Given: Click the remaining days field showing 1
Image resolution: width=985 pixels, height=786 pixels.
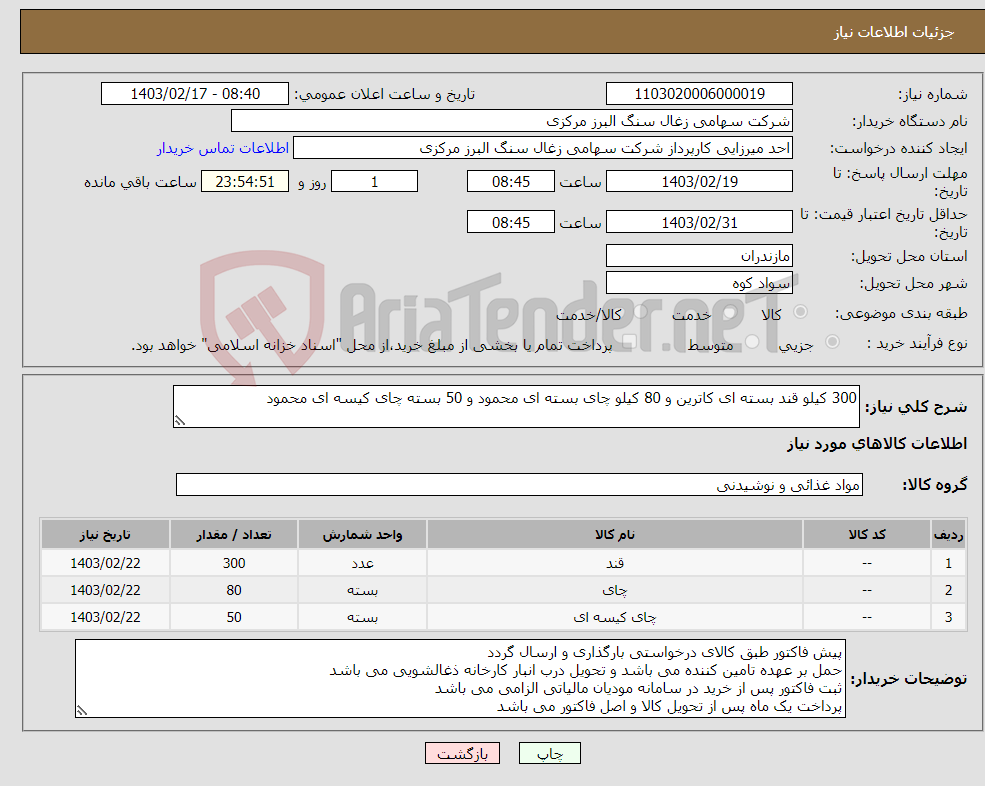Looking at the screenshot, I should [374, 182].
